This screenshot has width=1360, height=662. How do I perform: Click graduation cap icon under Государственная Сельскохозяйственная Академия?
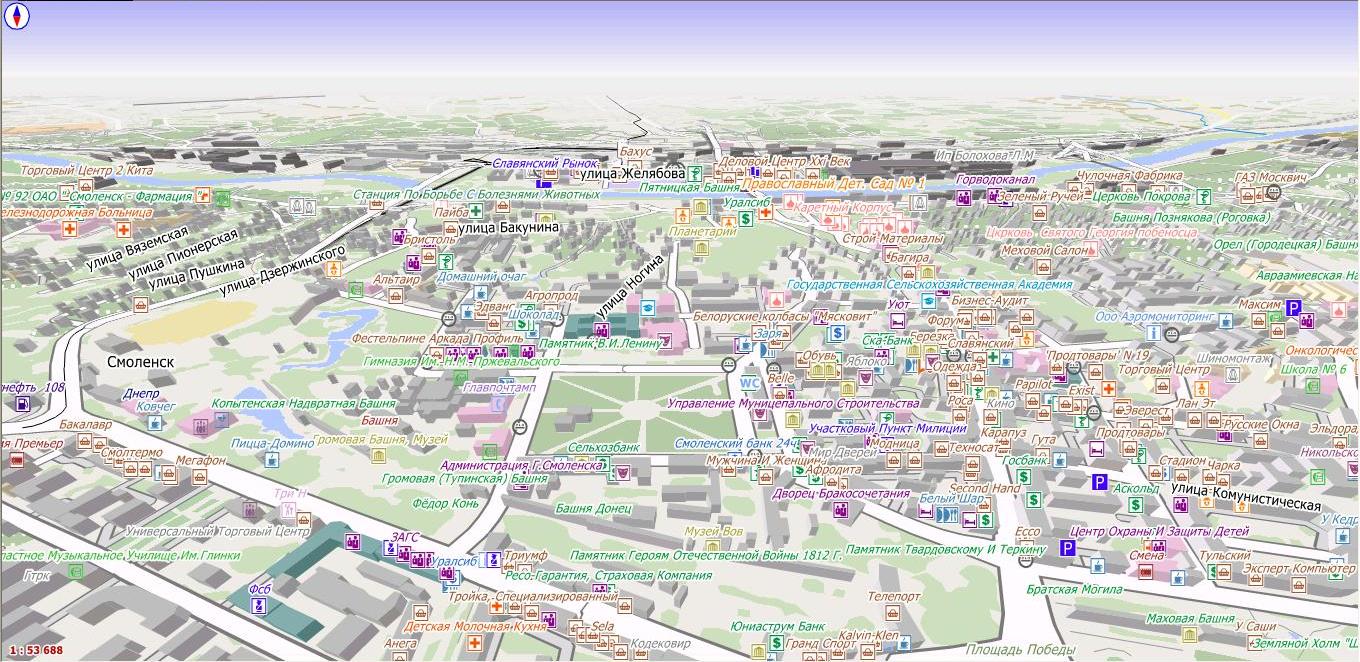tap(928, 299)
